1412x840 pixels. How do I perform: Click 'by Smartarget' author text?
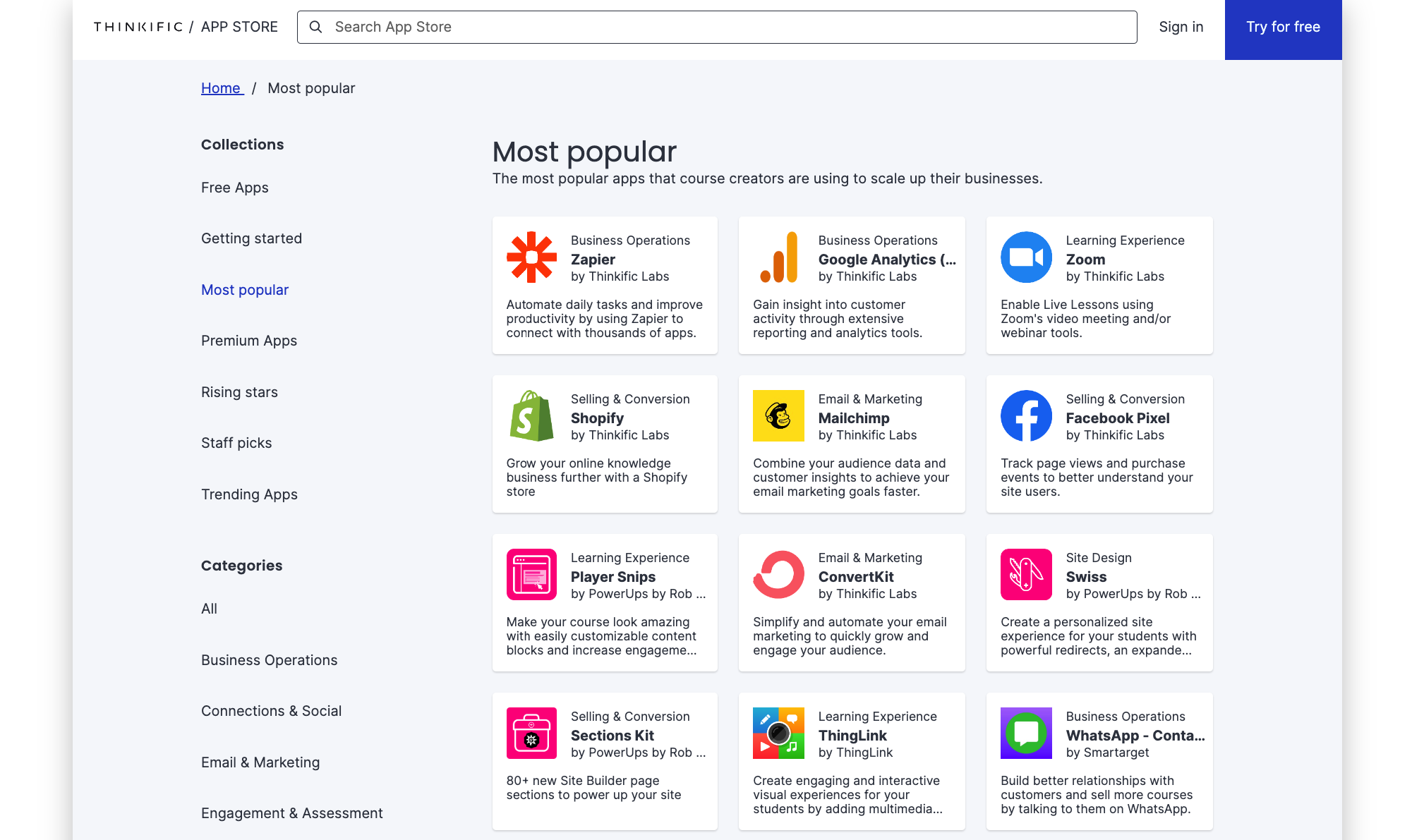click(1108, 753)
